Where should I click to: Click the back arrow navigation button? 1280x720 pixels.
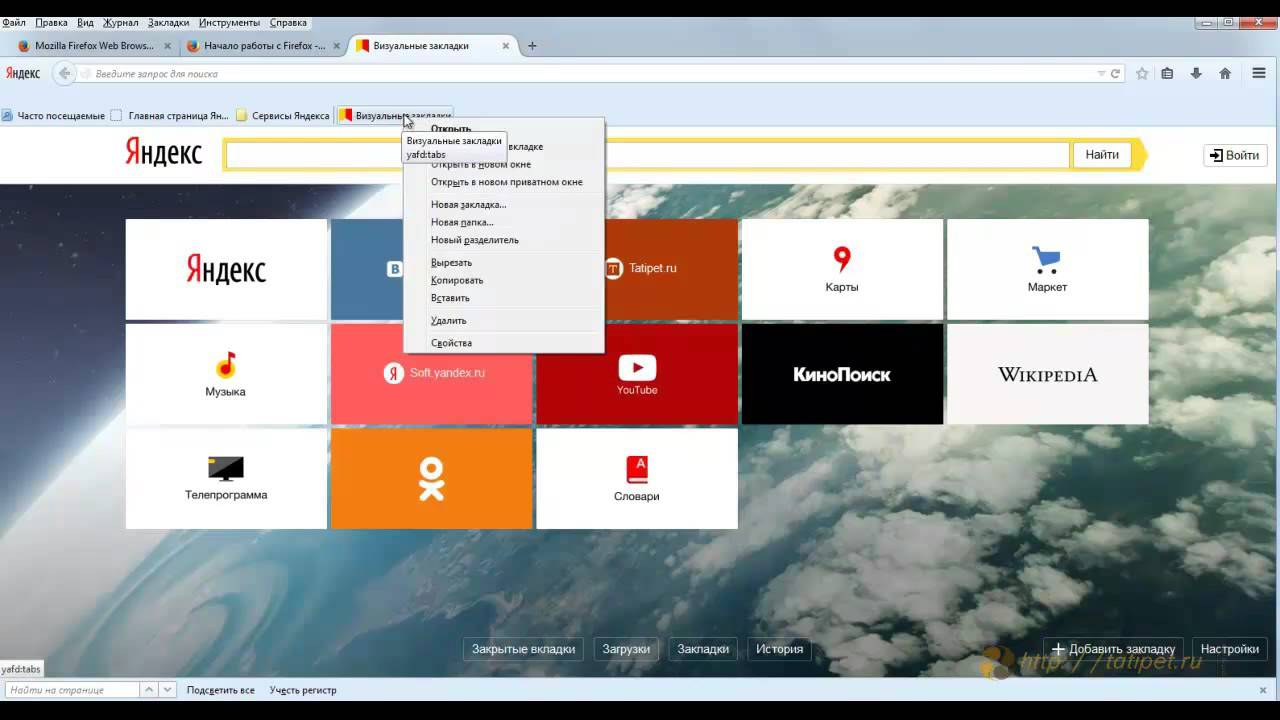tap(65, 73)
